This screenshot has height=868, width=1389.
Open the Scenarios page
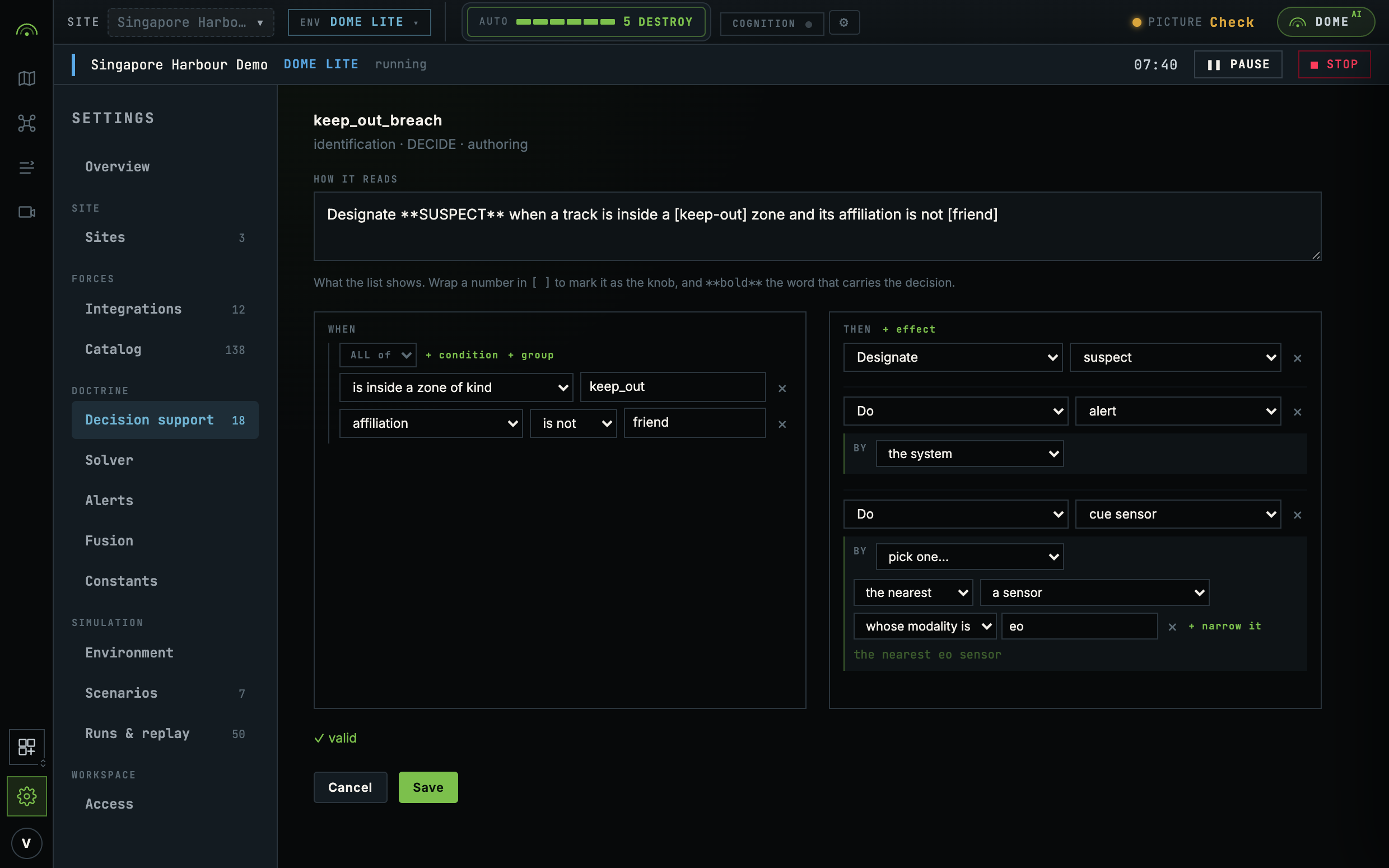[x=165, y=693]
